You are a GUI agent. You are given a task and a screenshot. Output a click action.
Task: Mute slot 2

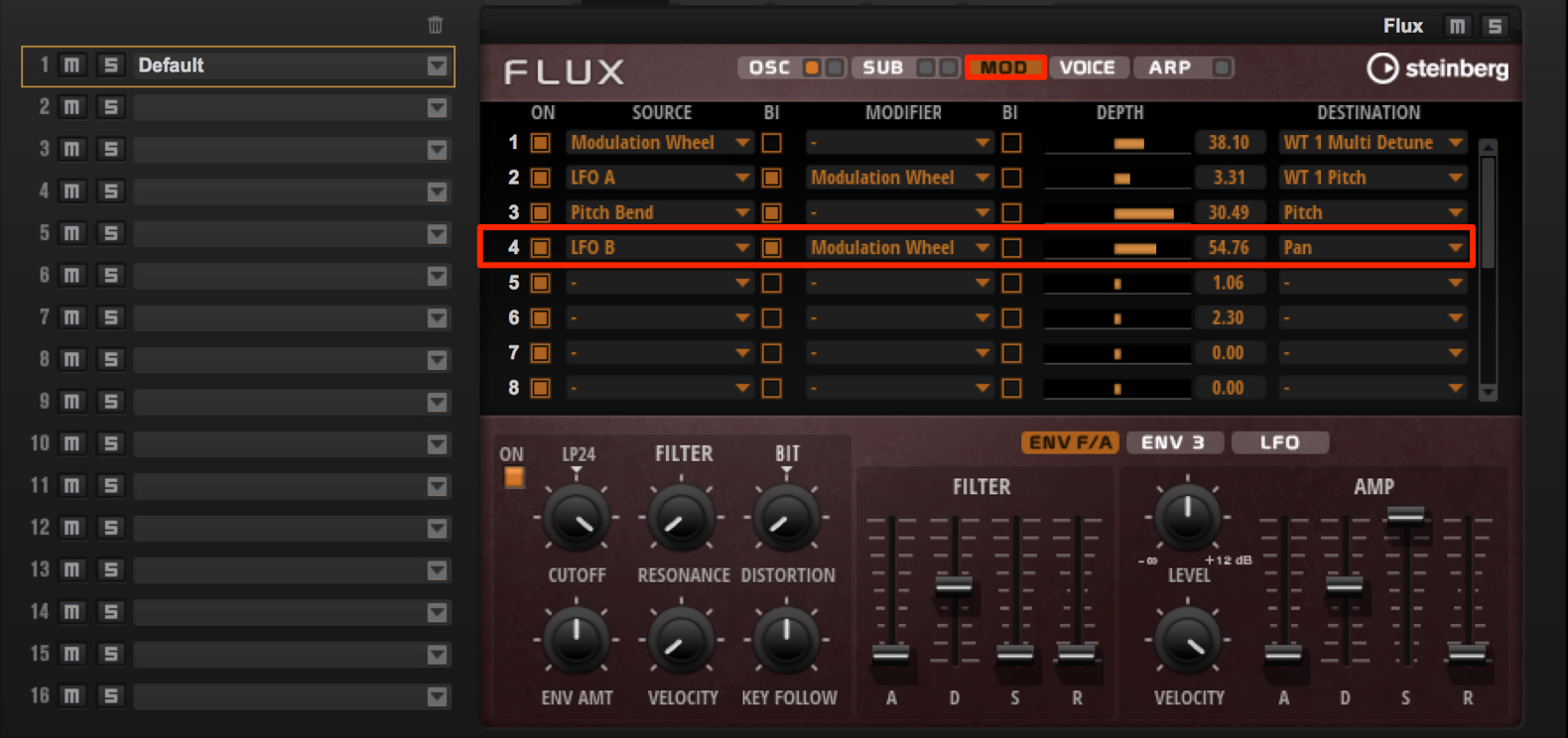[x=72, y=107]
